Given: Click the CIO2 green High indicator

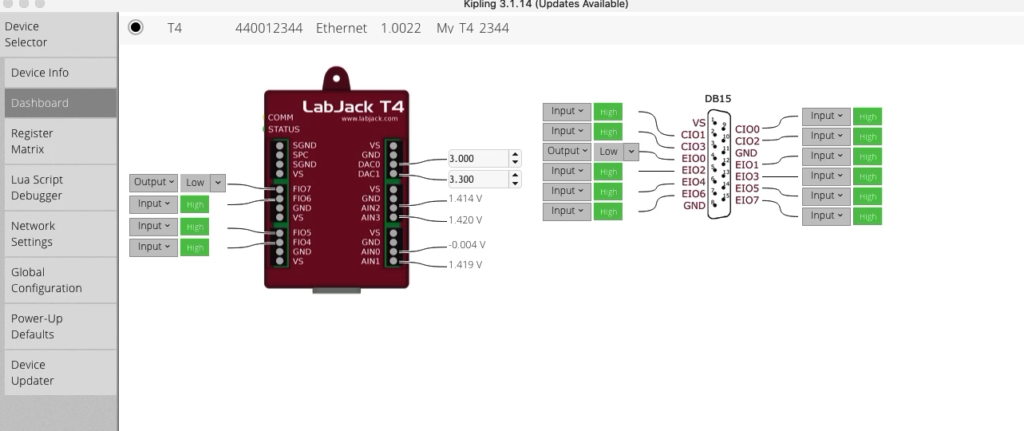Looking at the screenshot, I should (867, 136).
